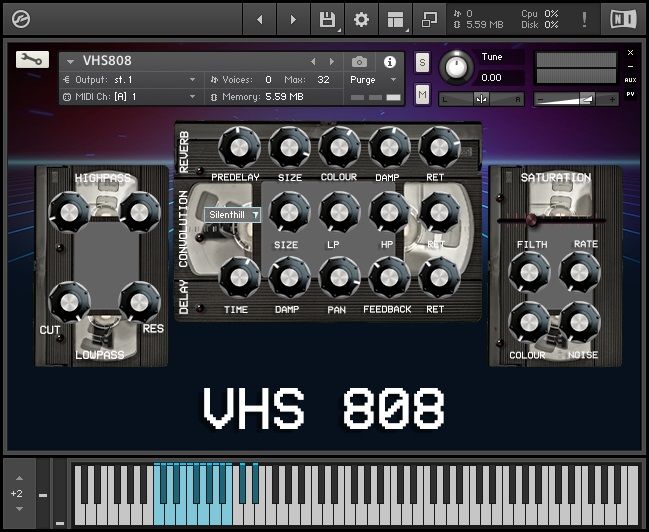
Task: Solo the instrument with S button
Action: (422, 62)
